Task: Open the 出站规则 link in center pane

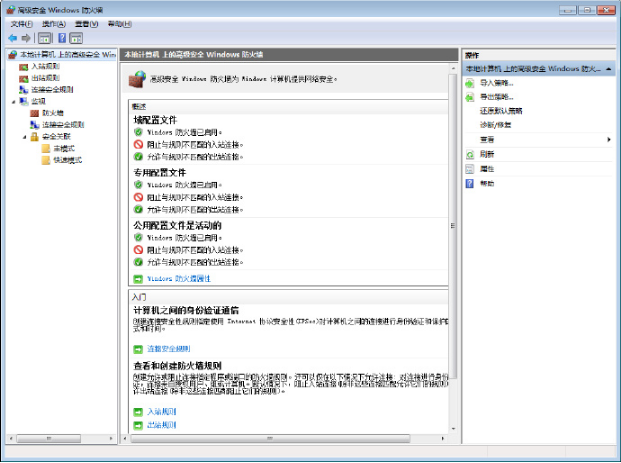Action: [162, 425]
